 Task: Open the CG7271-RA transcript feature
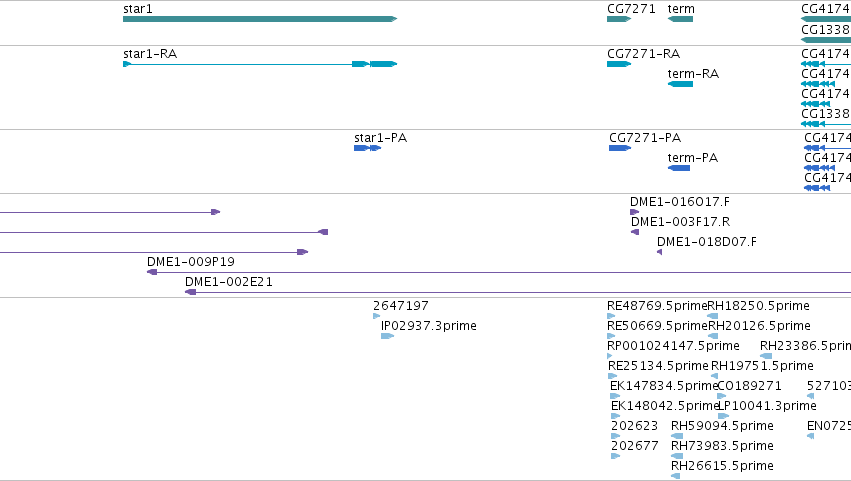point(619,64)
